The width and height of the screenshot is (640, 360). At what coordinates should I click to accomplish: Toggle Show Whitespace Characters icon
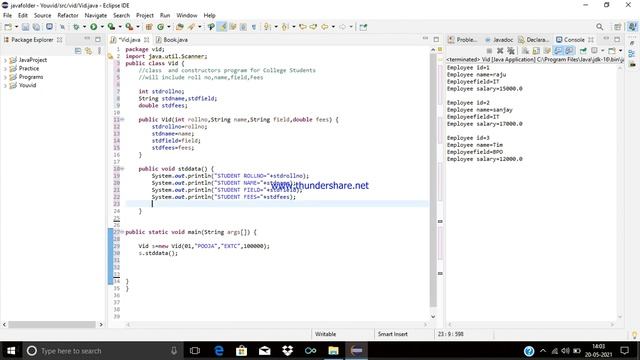click(254, 27)
